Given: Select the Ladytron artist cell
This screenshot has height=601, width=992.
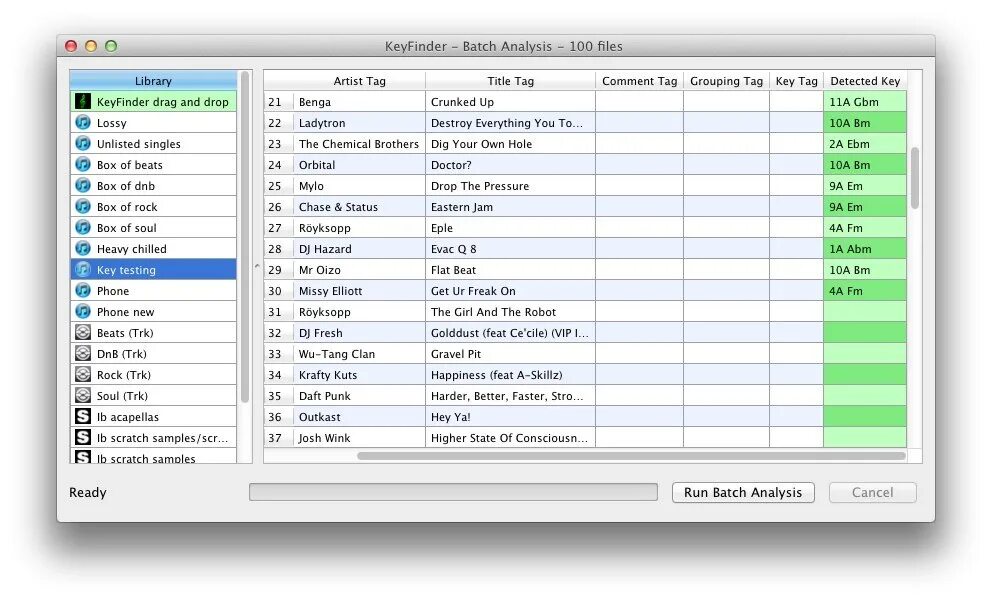Looking at the screenshot, I should pyautogui.click(x=359, y=123).
